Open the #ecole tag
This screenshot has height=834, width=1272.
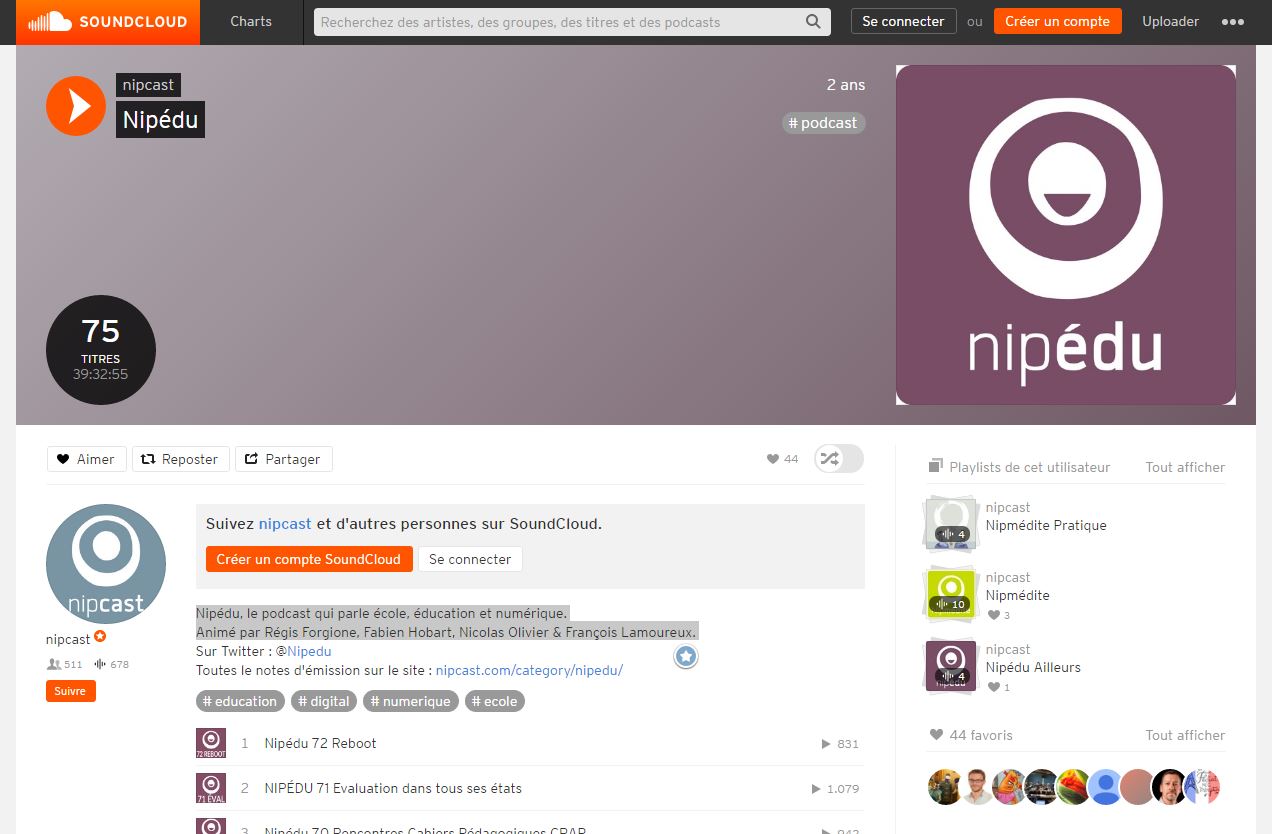pyautogui.click(x=495, y=701)
